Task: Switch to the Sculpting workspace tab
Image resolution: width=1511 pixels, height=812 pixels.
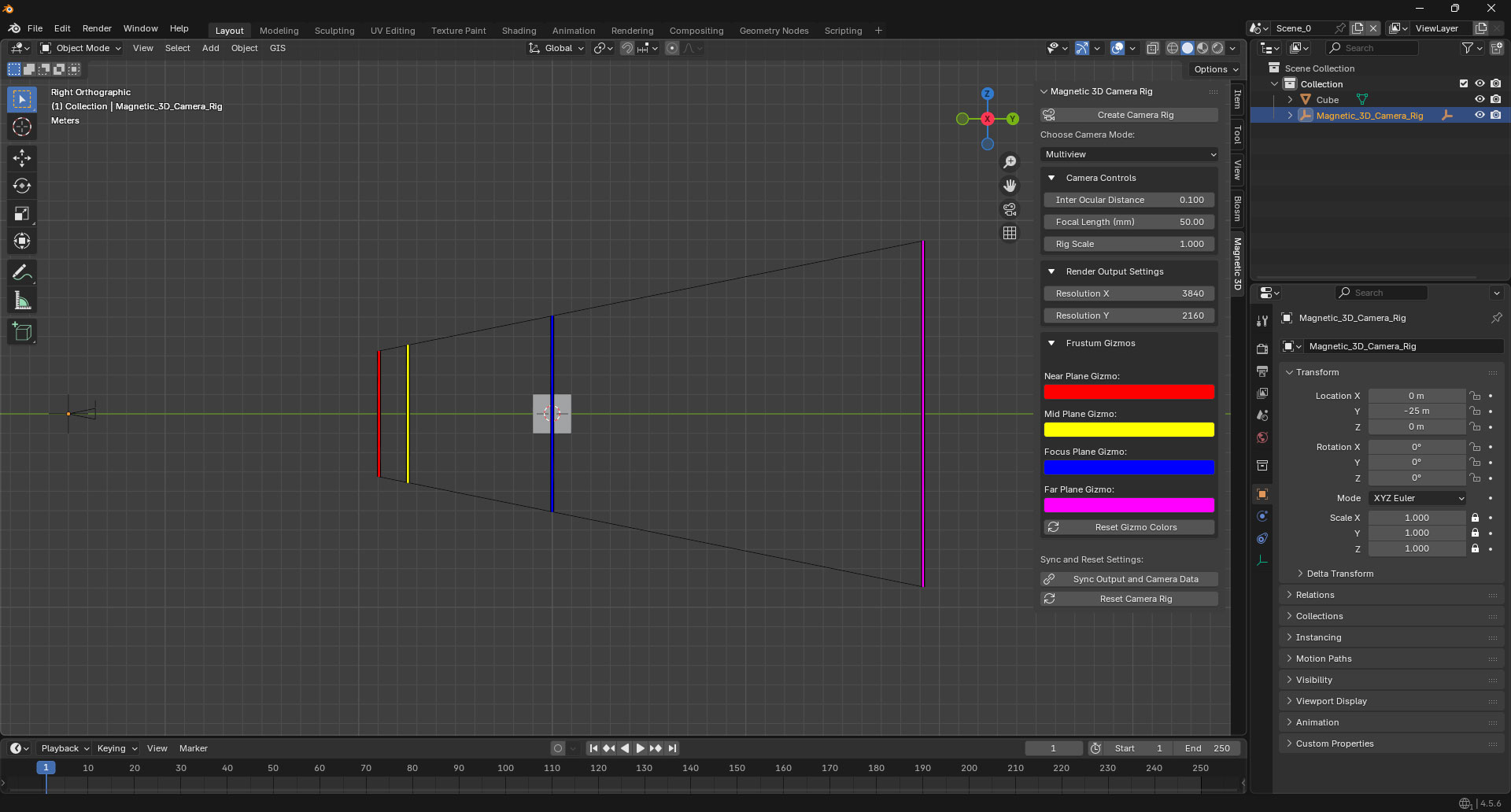Action: coord(334,31)
